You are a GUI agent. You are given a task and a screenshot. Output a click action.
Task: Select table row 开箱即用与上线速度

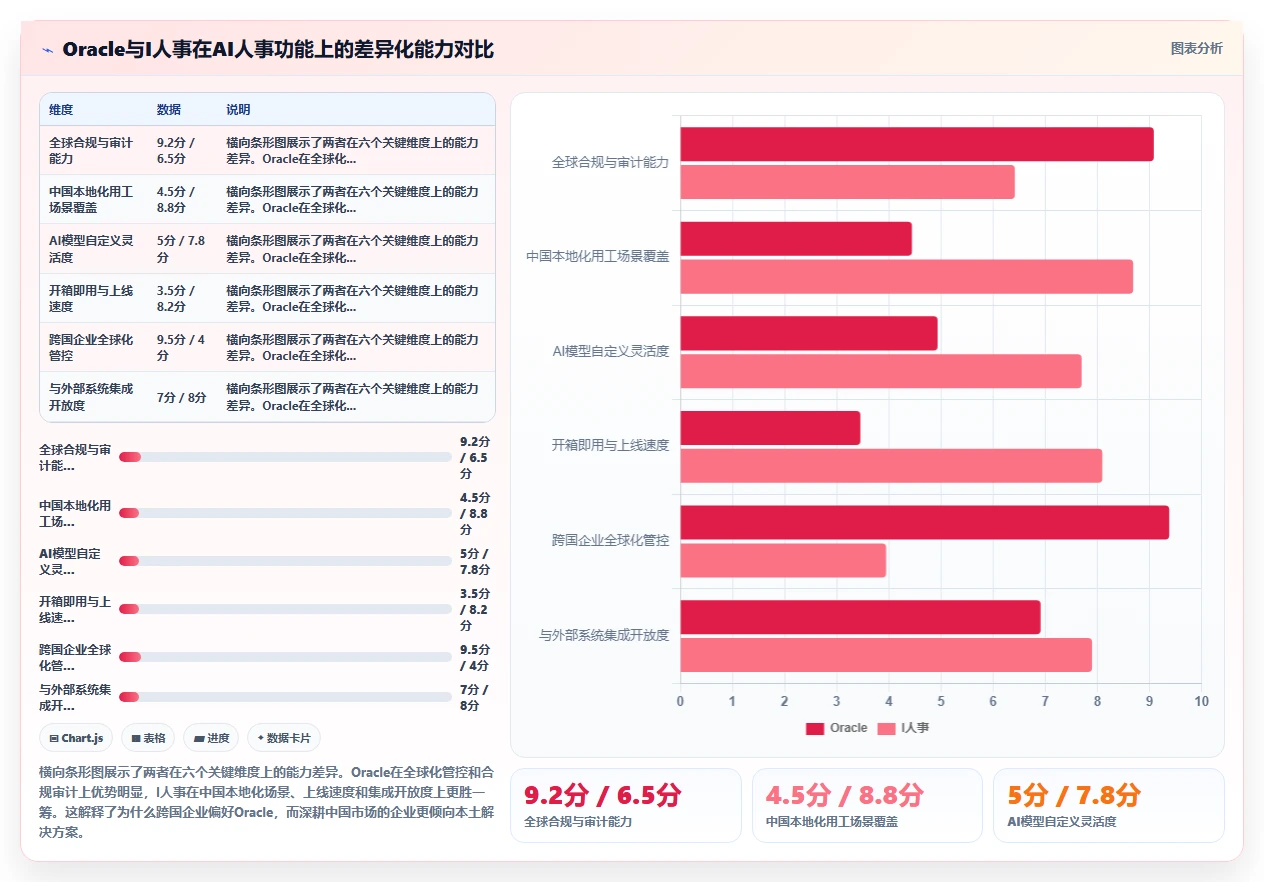[x=267, y=298]
